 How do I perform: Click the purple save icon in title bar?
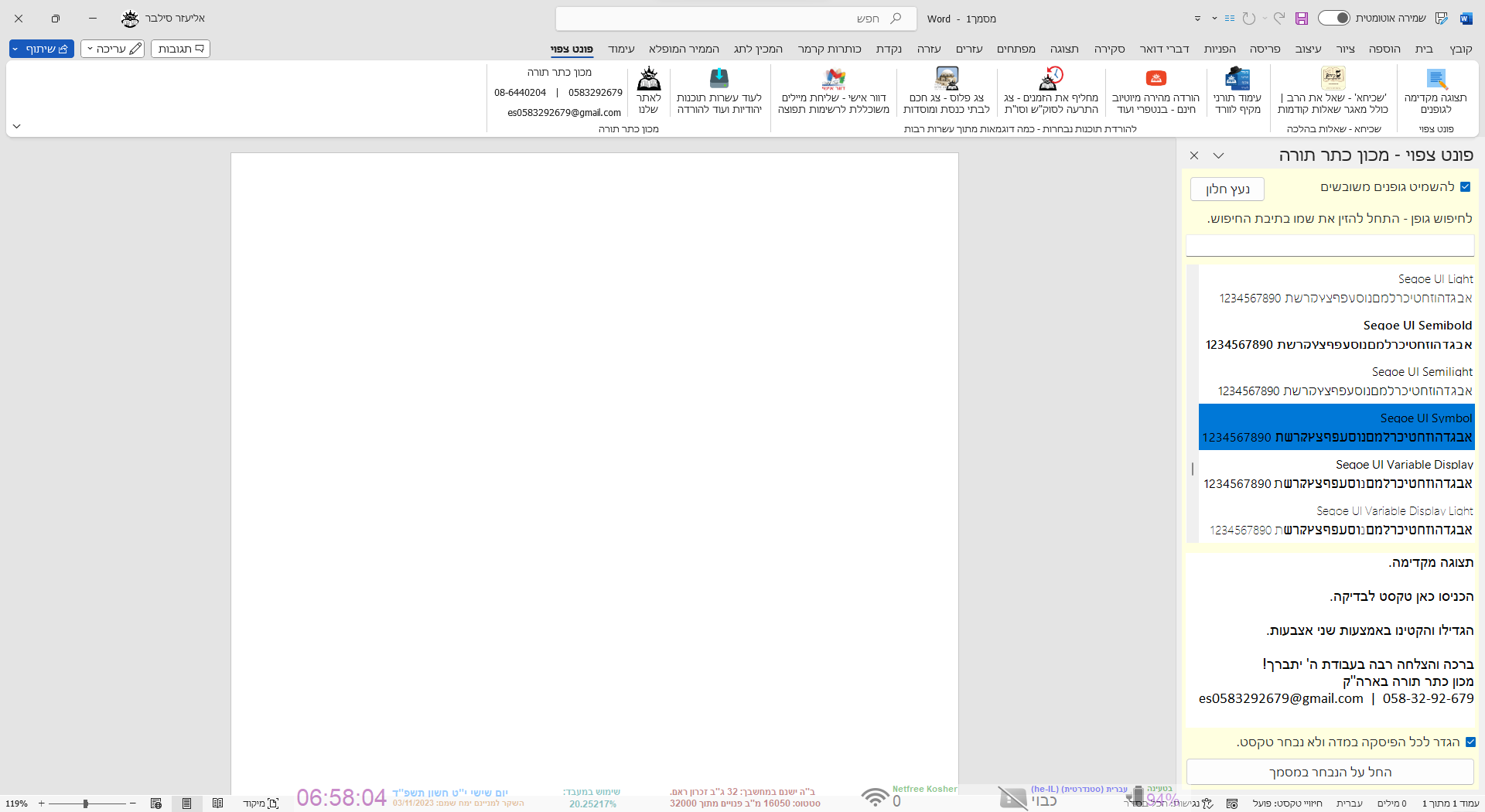pos(1302,19)
